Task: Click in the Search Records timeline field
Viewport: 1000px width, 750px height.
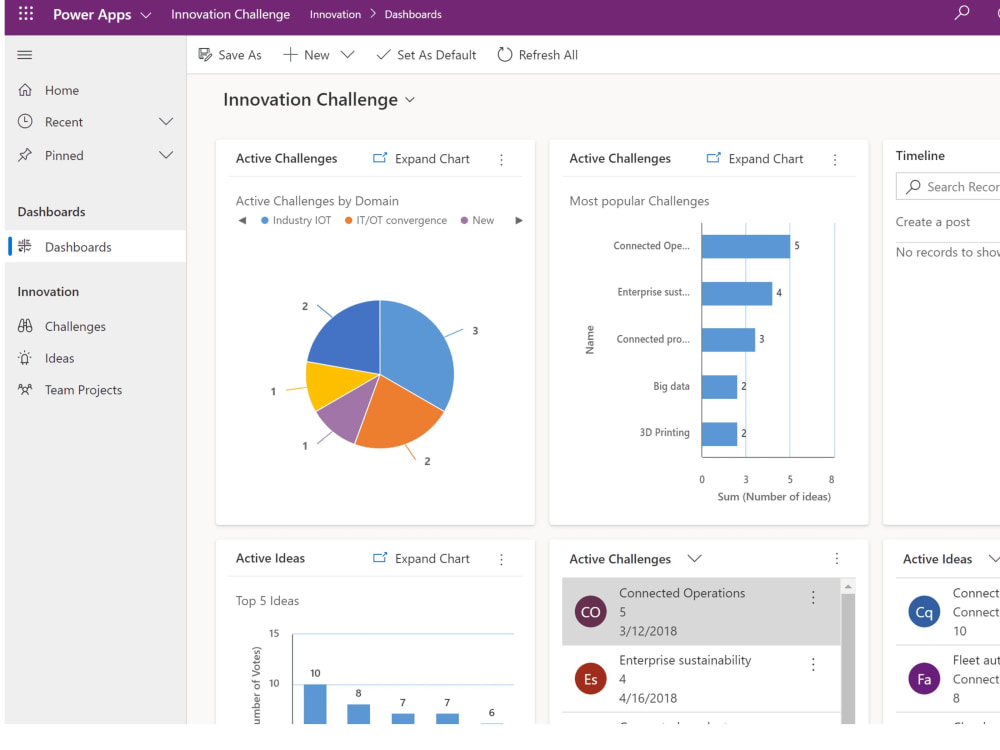Action: pyautogui.click(x=948, y=186)
